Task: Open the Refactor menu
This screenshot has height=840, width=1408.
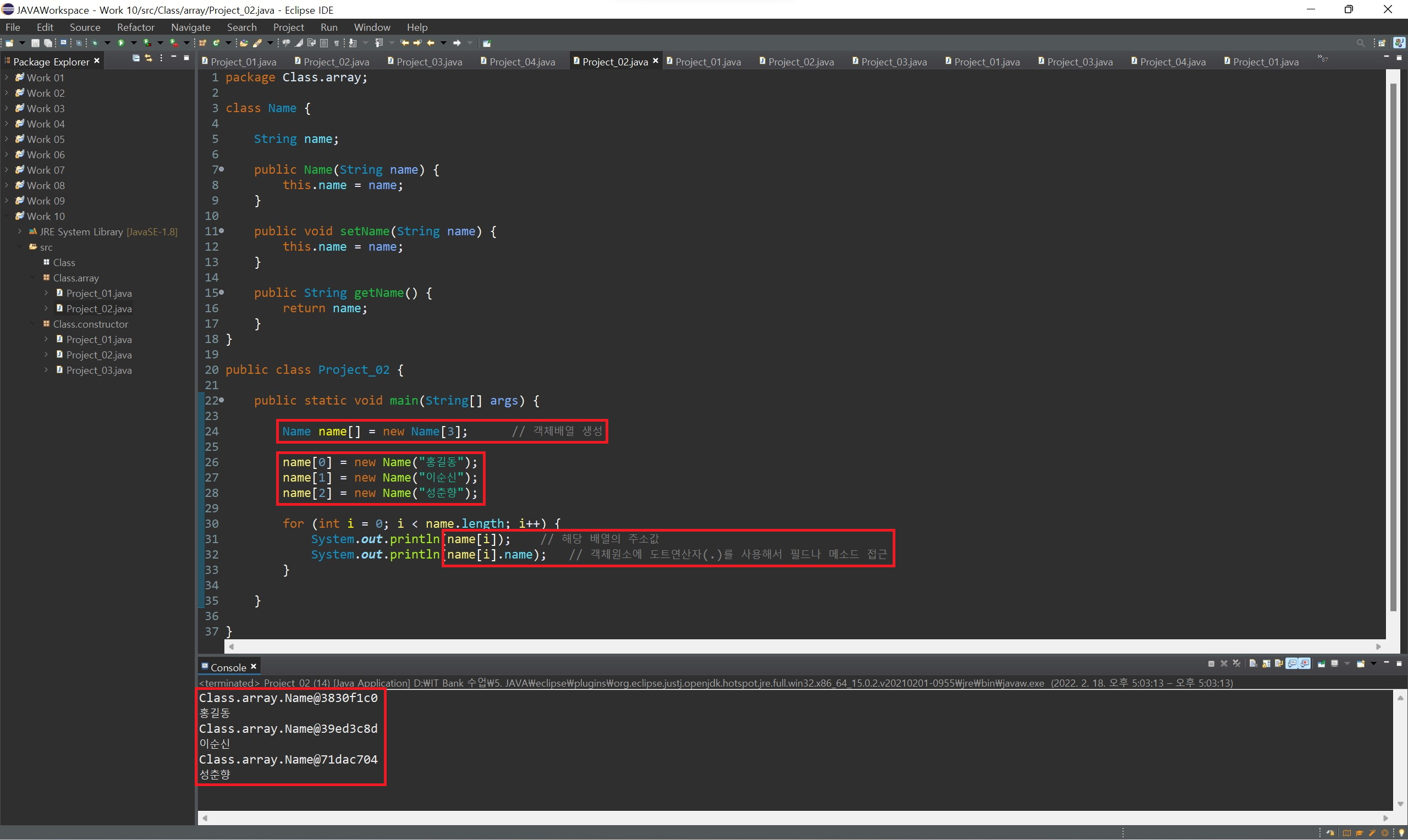Action: pyautogui.click(x=135, y=27)
